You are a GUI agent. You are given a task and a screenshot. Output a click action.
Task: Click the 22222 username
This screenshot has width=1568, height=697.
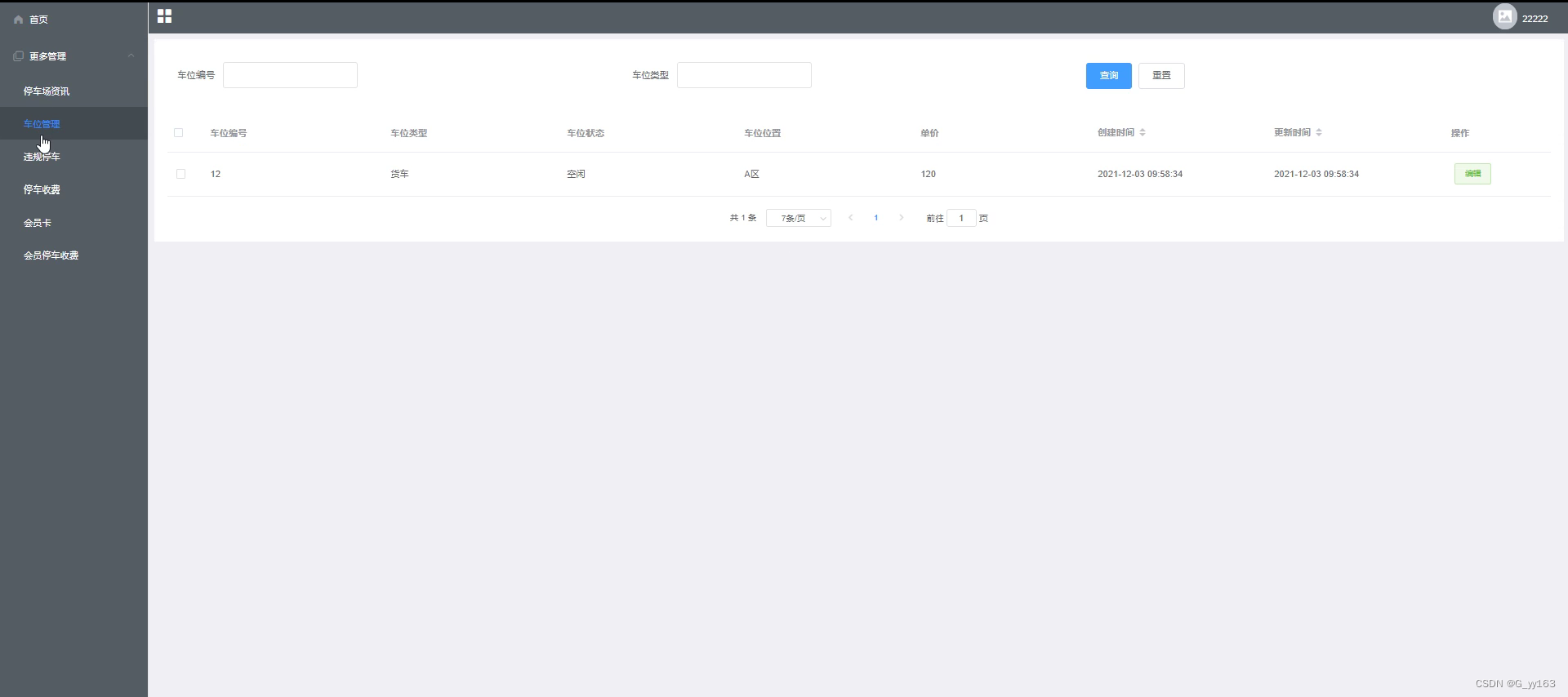pyautogui.click(x=1535, y=19)
